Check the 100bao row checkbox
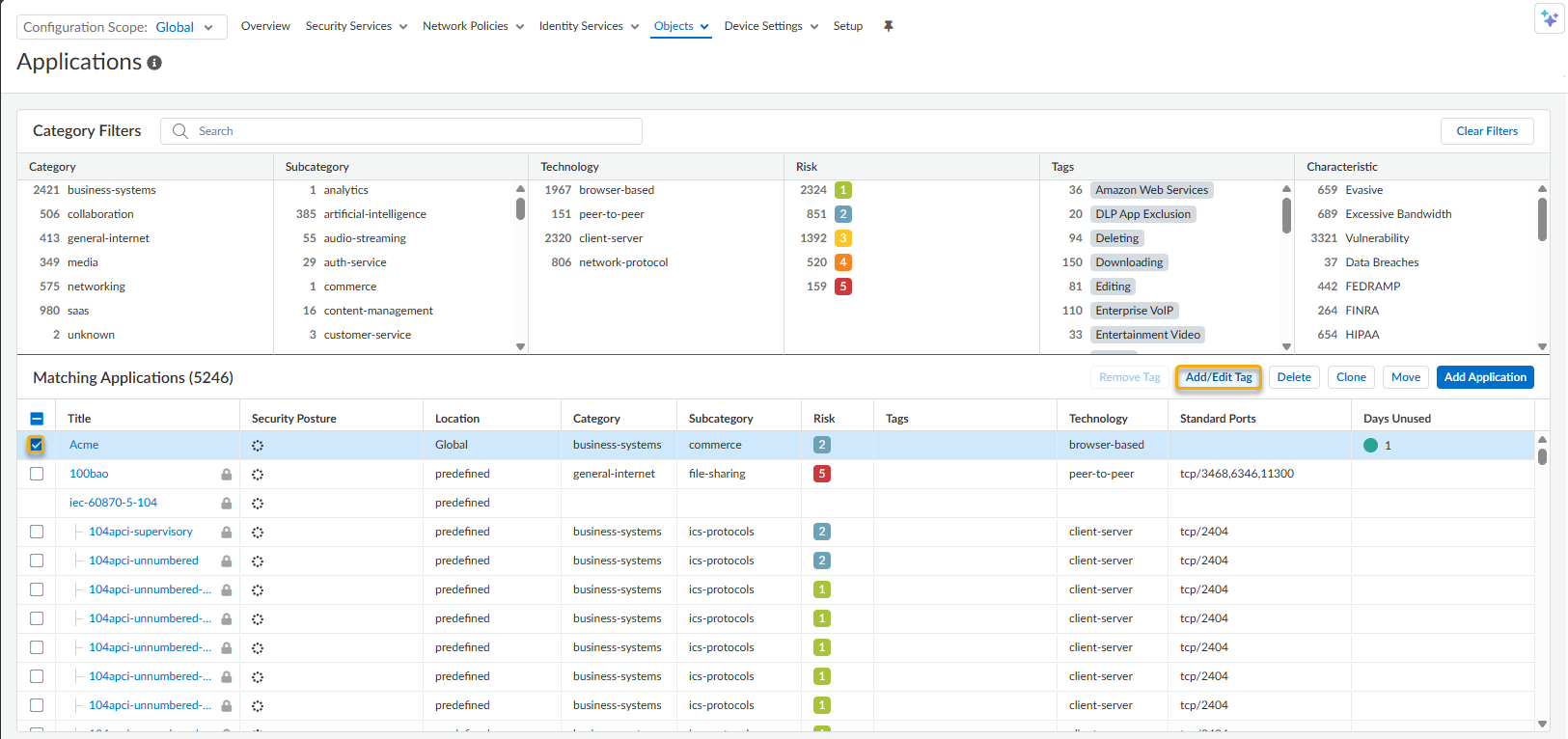This screenshot has height=739, width=1568. point(37,474)
